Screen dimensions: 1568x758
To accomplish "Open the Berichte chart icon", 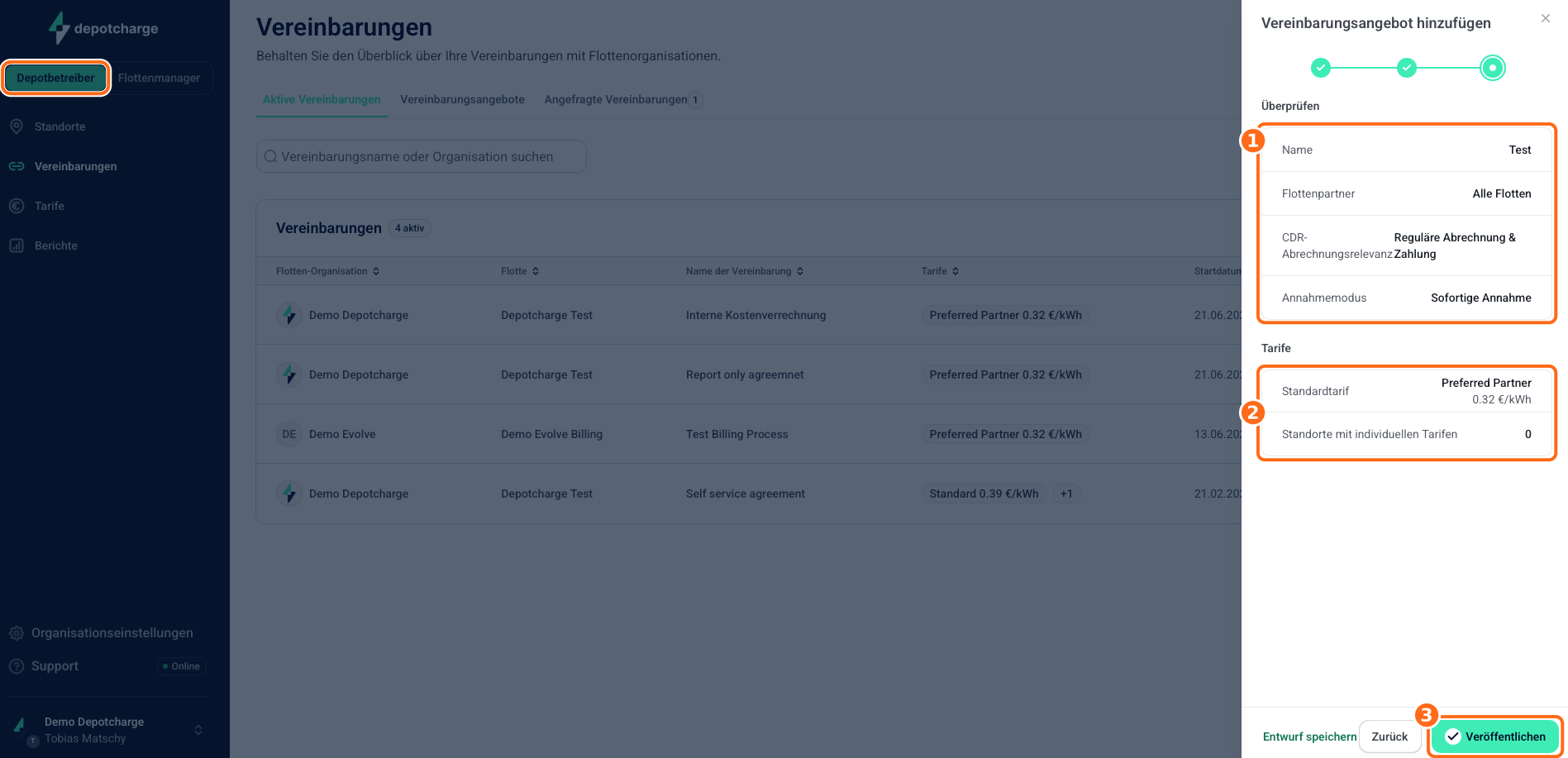I will click(x=17, y=246).
